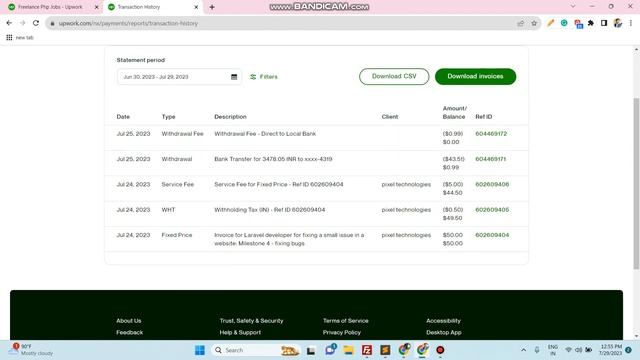
Task: Click Download invoices button
Action: point(475,76)
